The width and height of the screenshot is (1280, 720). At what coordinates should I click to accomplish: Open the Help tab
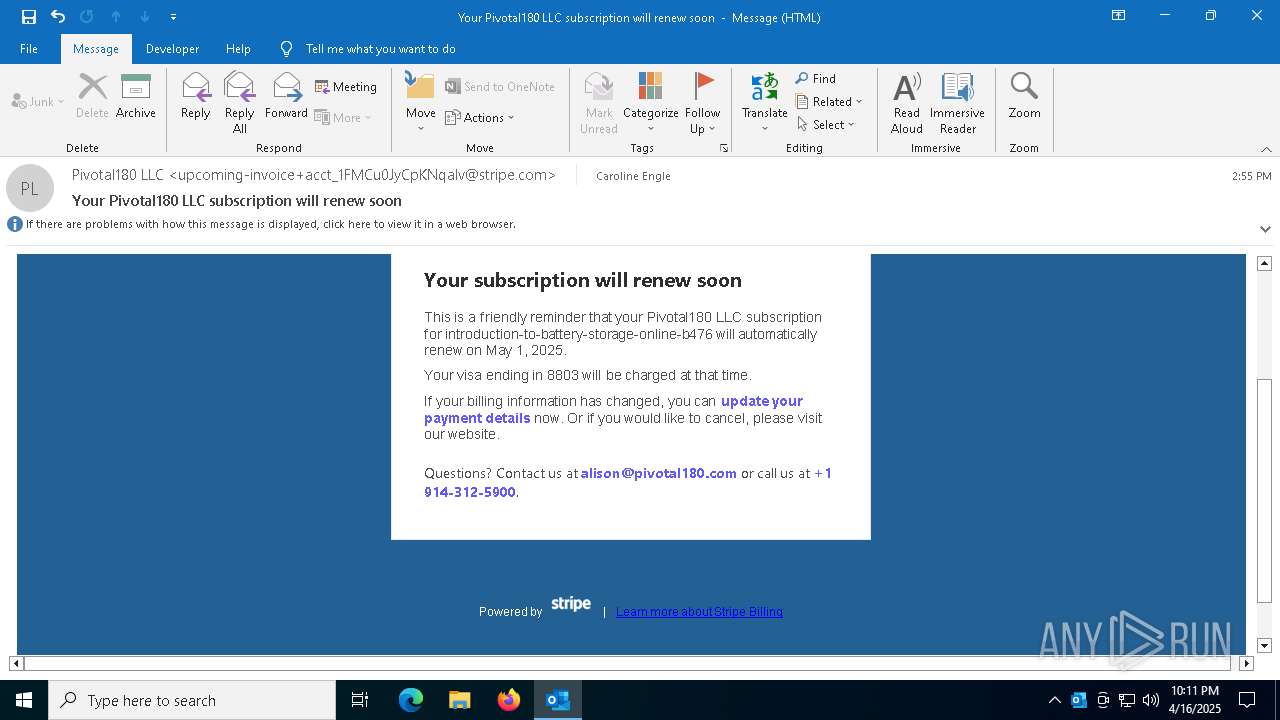coord(238,49)
